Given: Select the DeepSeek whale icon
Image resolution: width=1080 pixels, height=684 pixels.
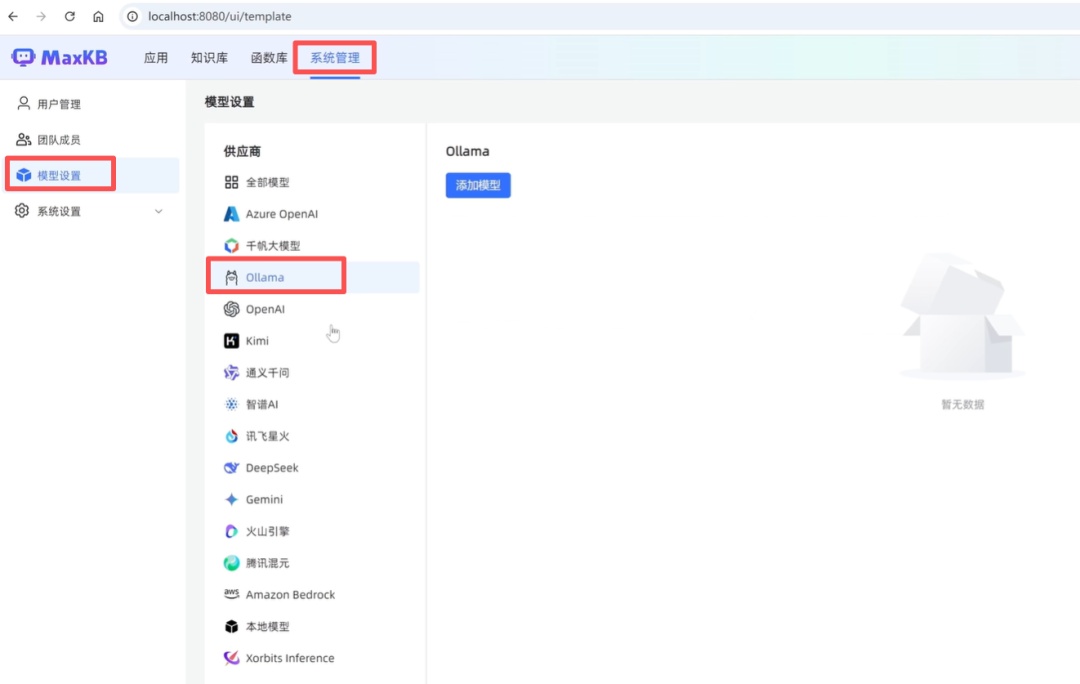Looking at the screenshot, I should (x=231, y=468).
